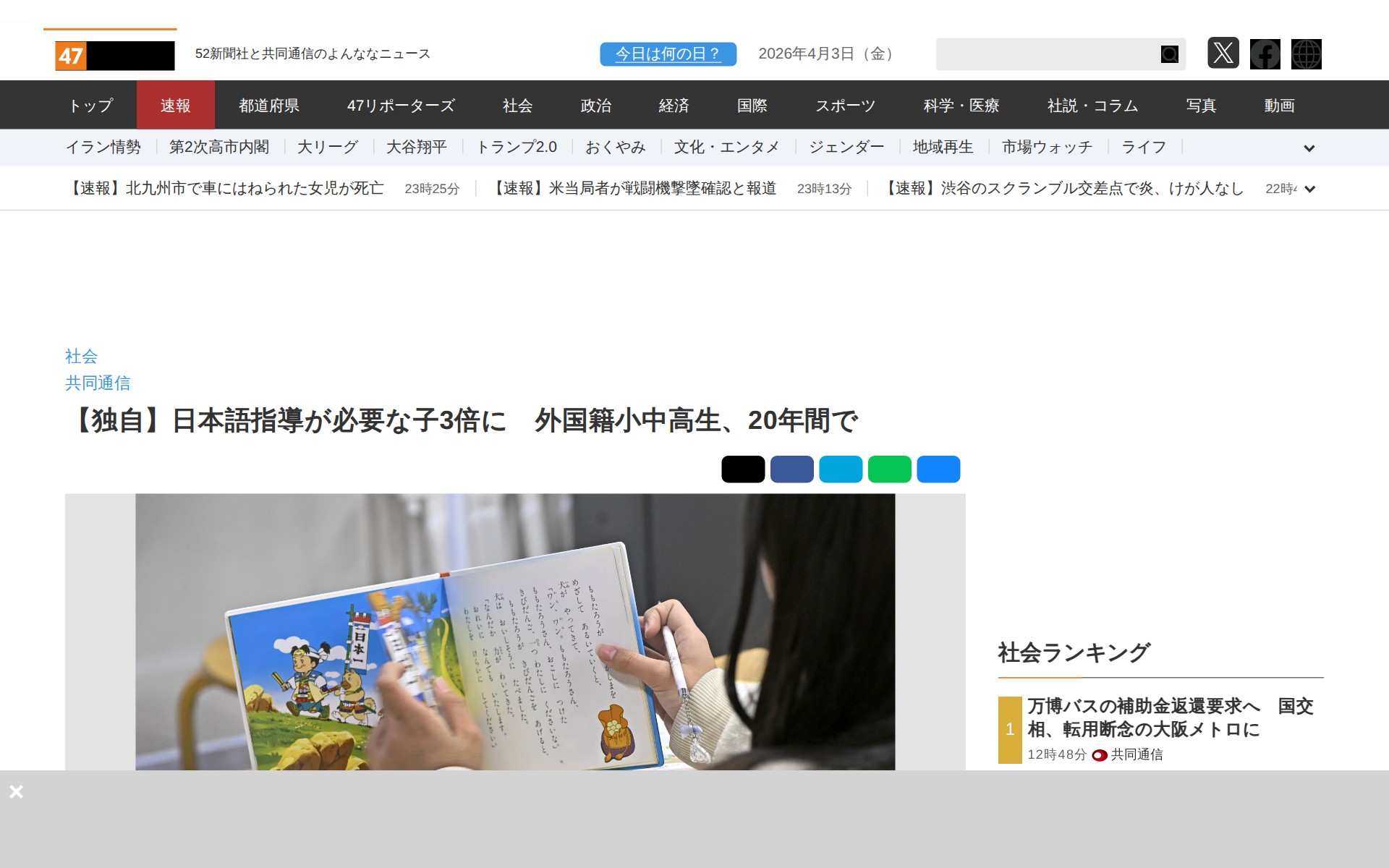Screen dimensions: 1389x868
Task: Click the globe language icon
Action: (1306, 54)
